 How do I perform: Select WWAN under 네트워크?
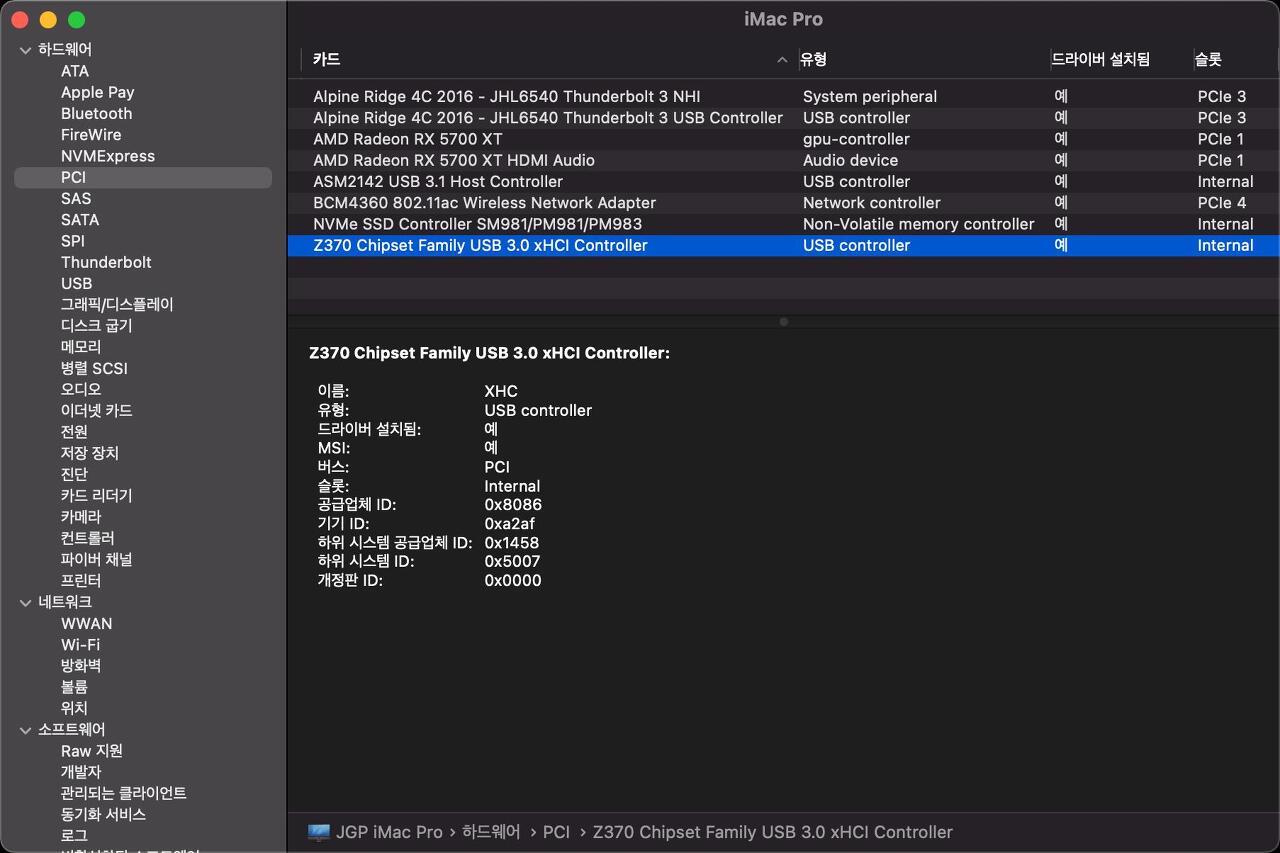[87, 623]
